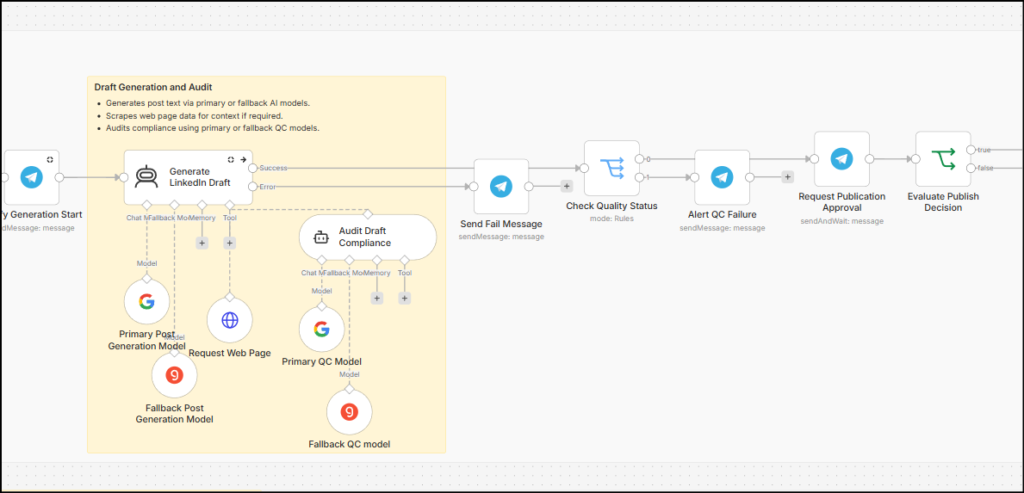Click the true output of Evaluate Publish Decision

click(x=970, y=150)
